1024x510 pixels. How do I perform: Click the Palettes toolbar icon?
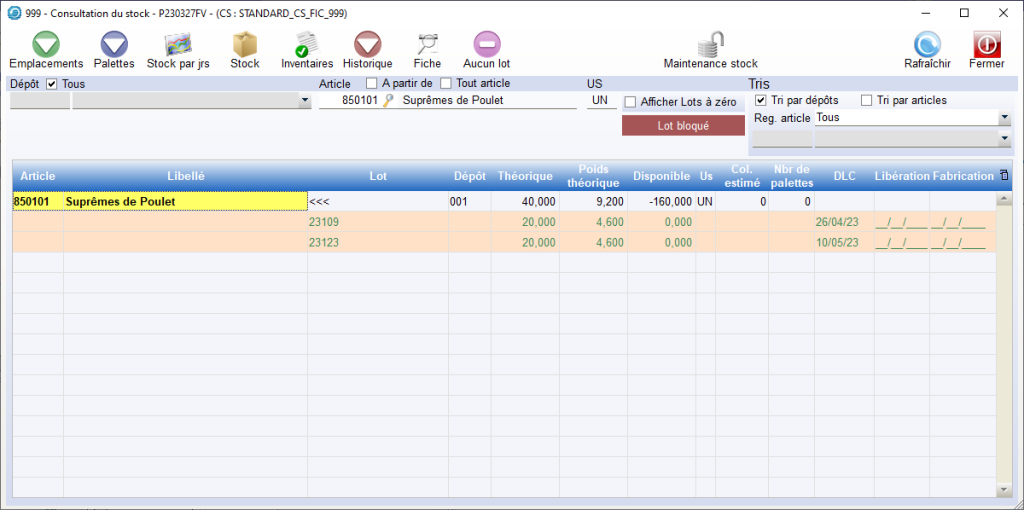pyautogui.click(x=114, y=45)
